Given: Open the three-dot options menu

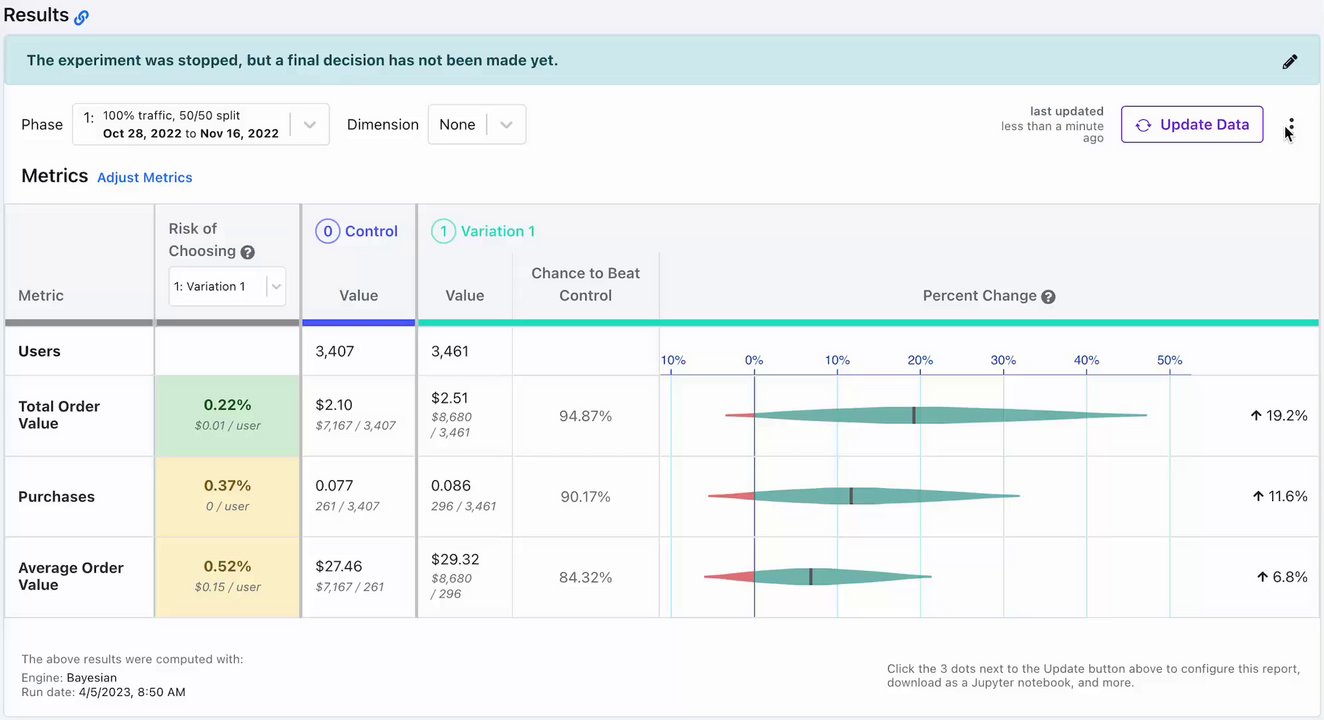Looking at the screenshot, I should [x=1291, y=125].
